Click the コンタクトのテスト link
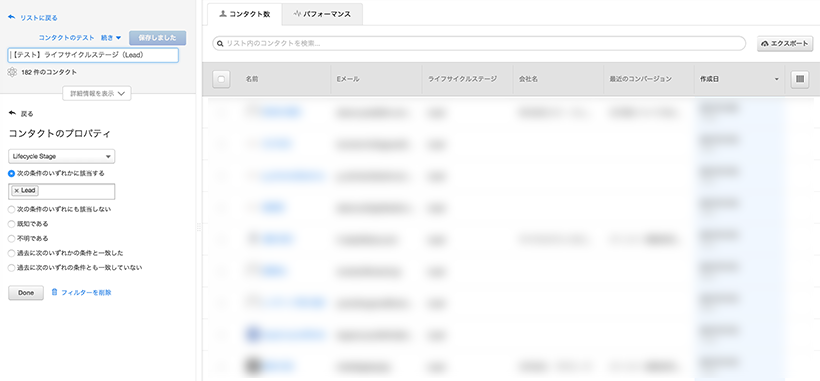Screen dimensions: 820x381 coord(66,38)
